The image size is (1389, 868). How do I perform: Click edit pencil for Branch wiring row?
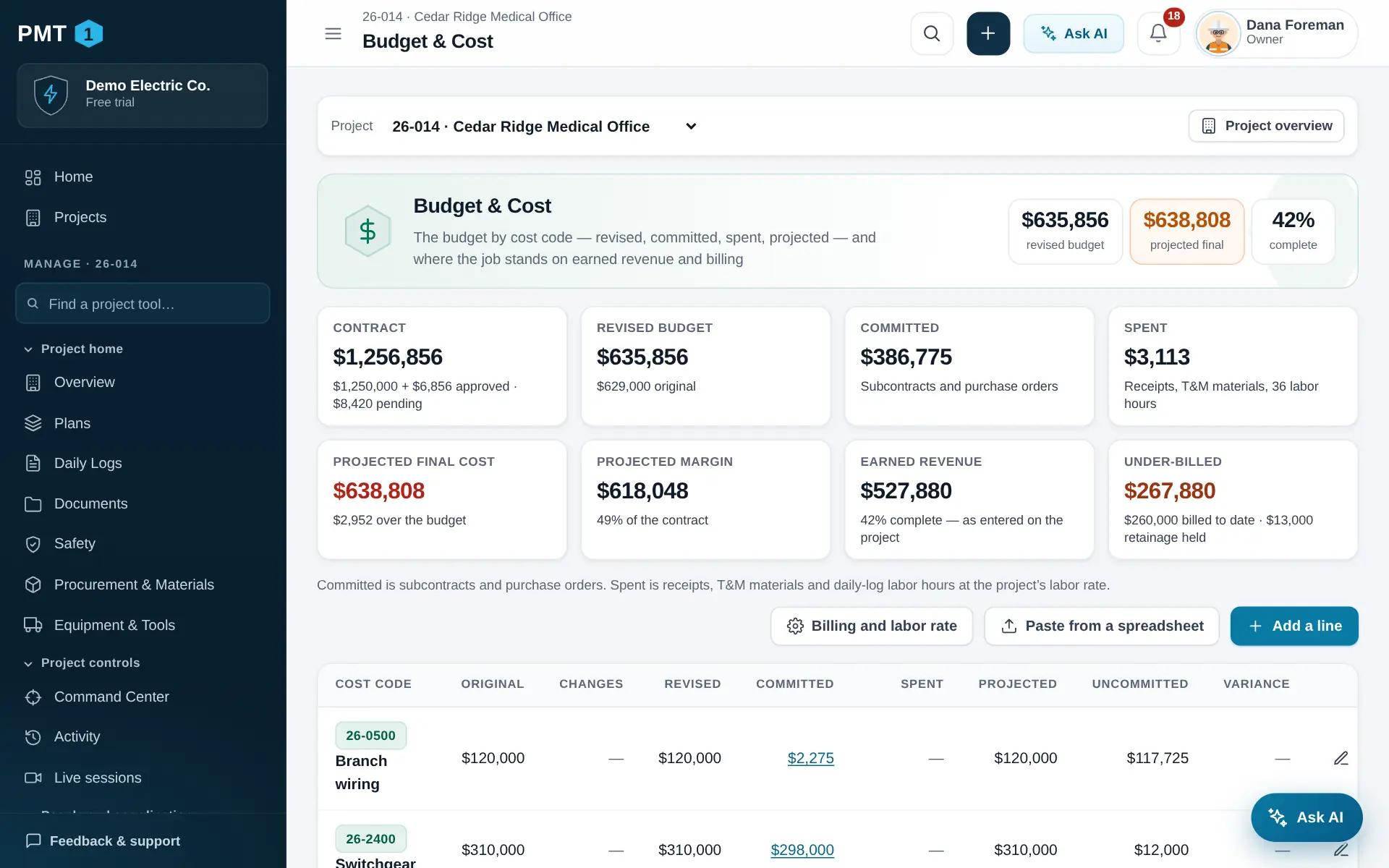coord(1341,758)
